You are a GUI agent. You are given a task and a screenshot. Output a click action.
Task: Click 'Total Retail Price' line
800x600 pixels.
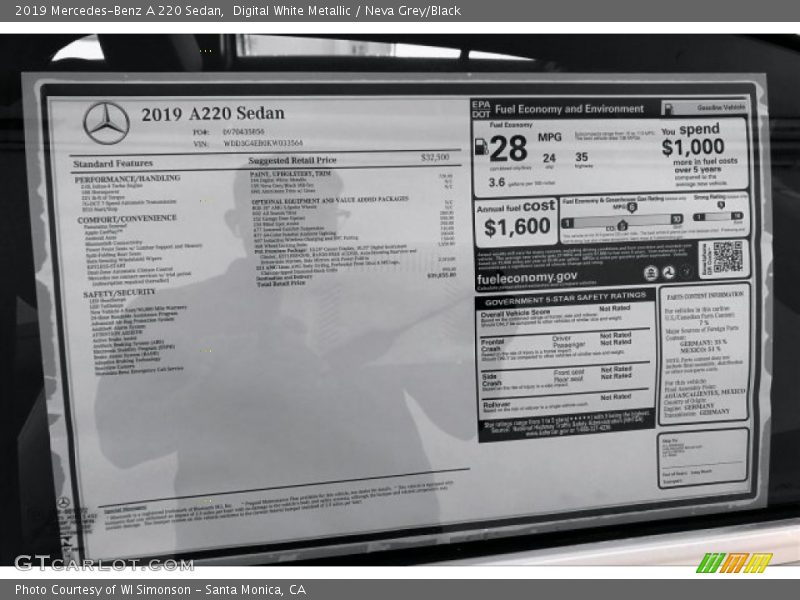(281, 284)
